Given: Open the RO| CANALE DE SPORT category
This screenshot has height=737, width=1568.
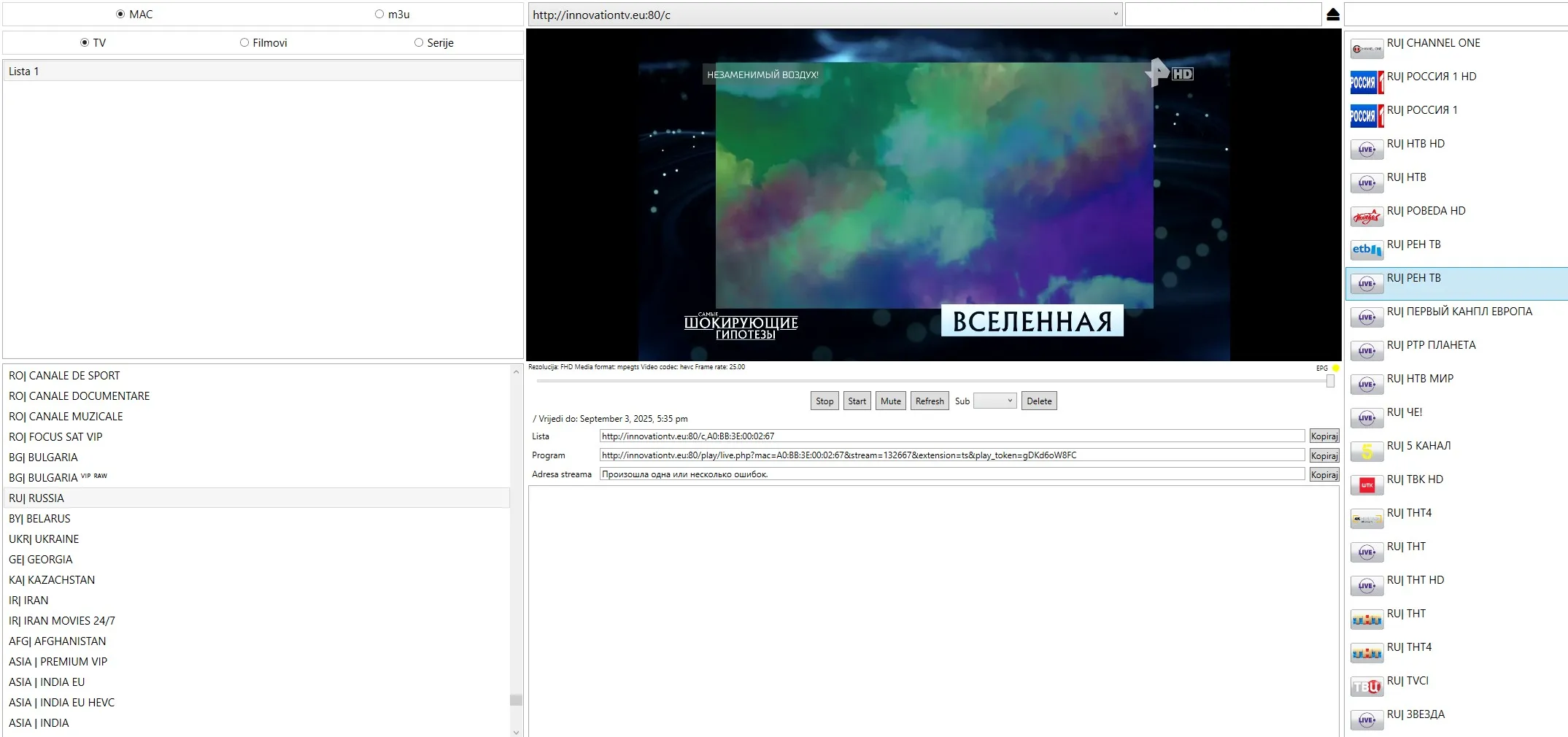Looking at the screenshot, I should (257, 375).
